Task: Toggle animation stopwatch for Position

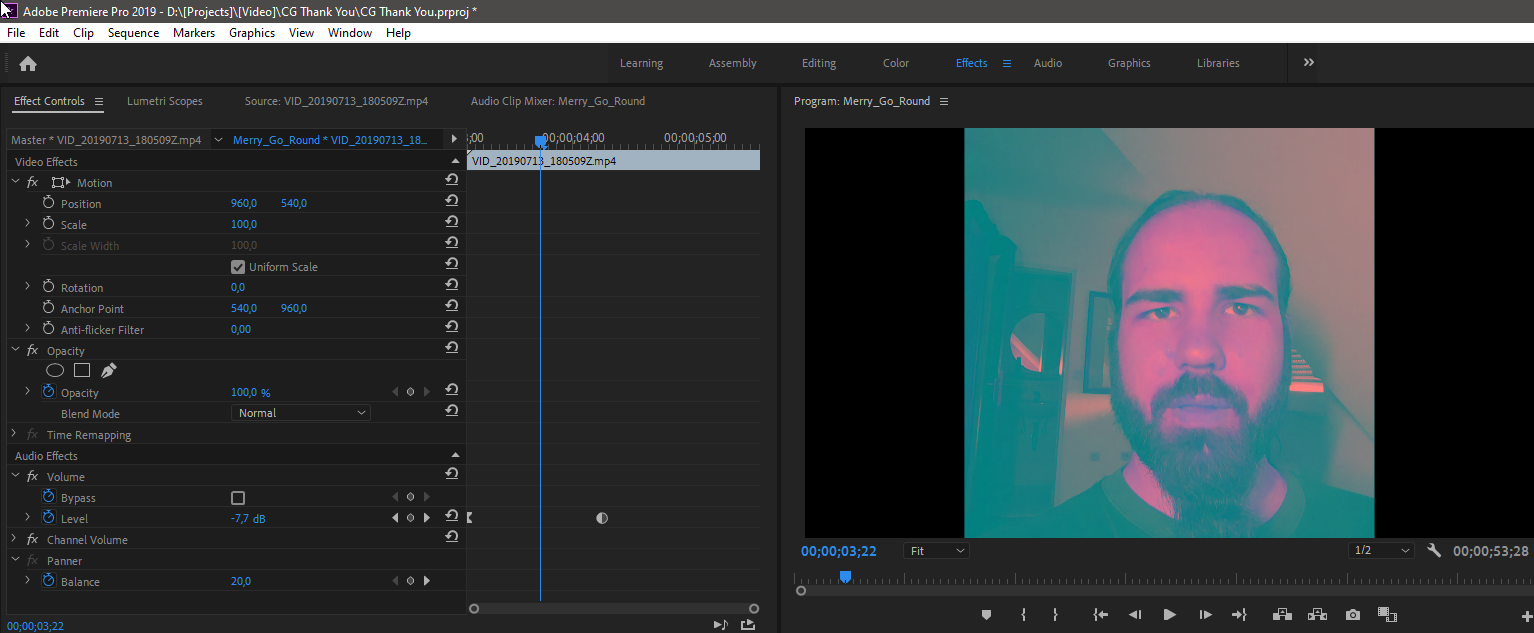Action: (48, 202)
